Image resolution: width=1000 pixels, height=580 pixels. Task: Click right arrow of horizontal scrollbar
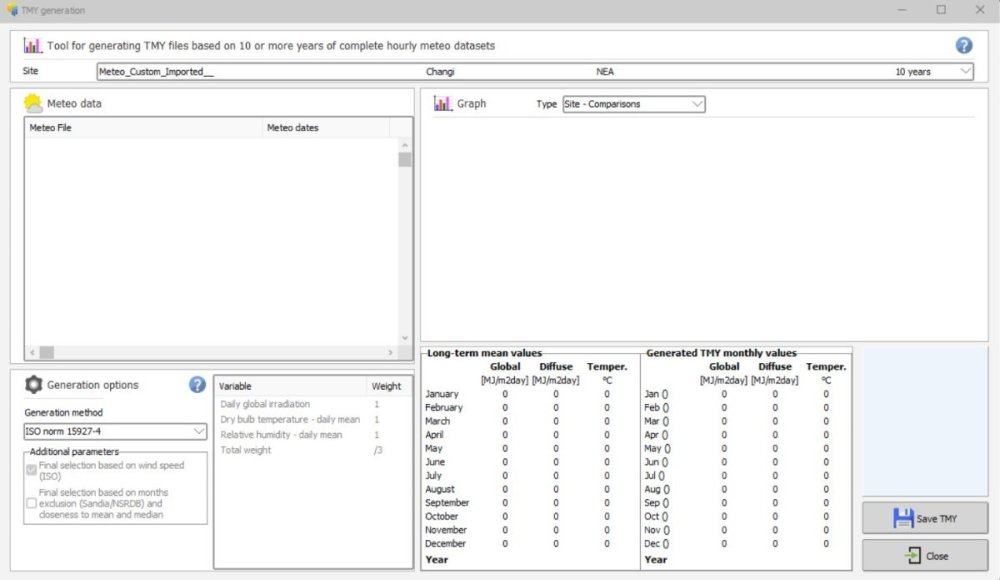click(391, 352)
